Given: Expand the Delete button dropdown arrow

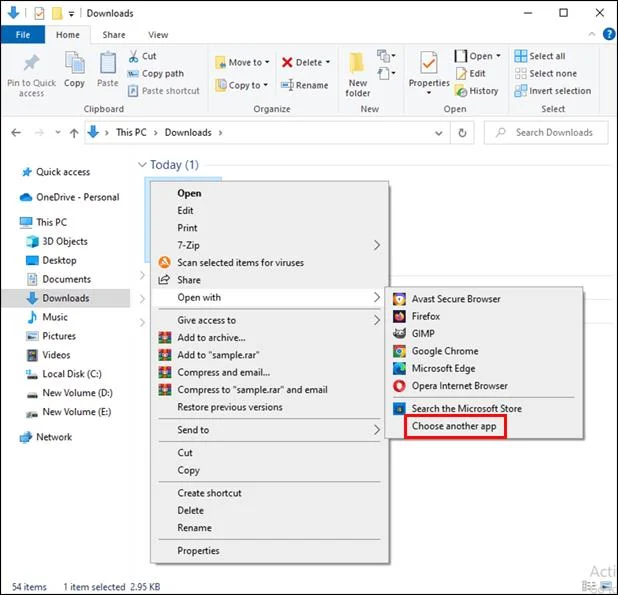Looking at the screenshot, I should (x=327, y=62).
